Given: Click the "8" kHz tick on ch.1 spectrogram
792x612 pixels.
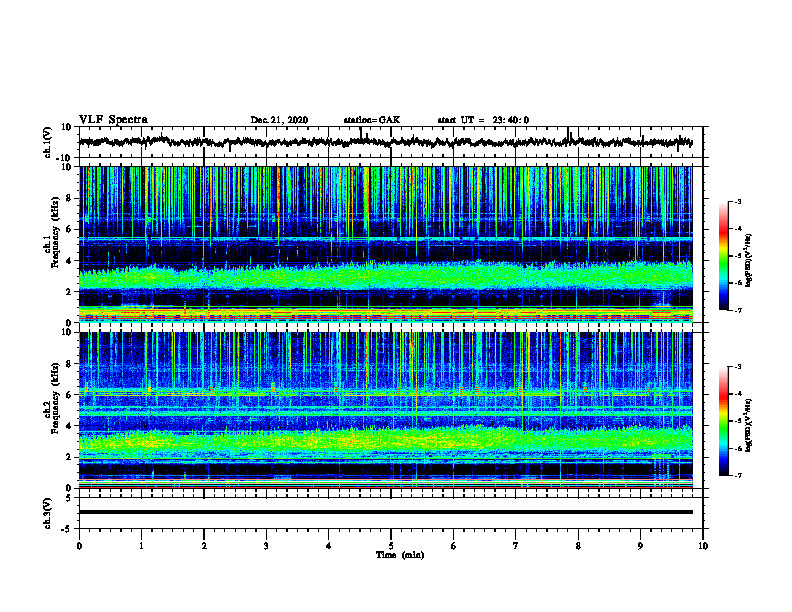Looking at the screenshot, I should 70,198.
